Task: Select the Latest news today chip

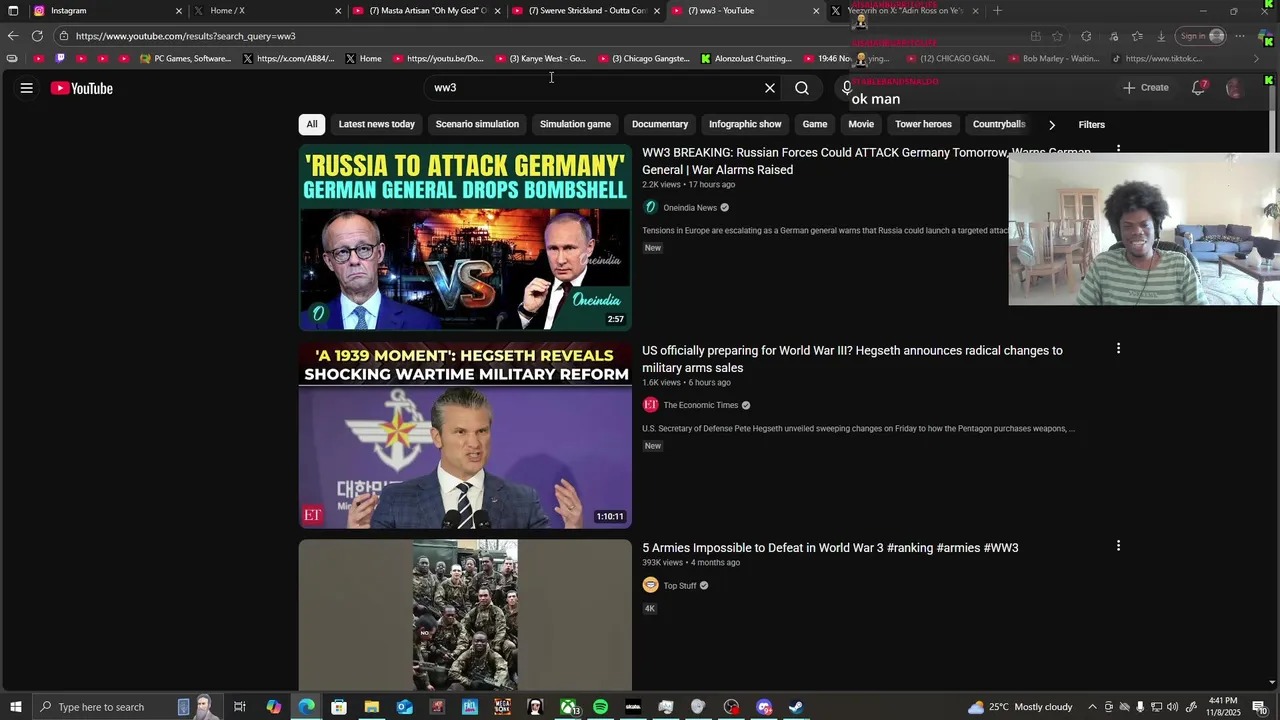Action: pyautogui.click(x=376, y=124)
